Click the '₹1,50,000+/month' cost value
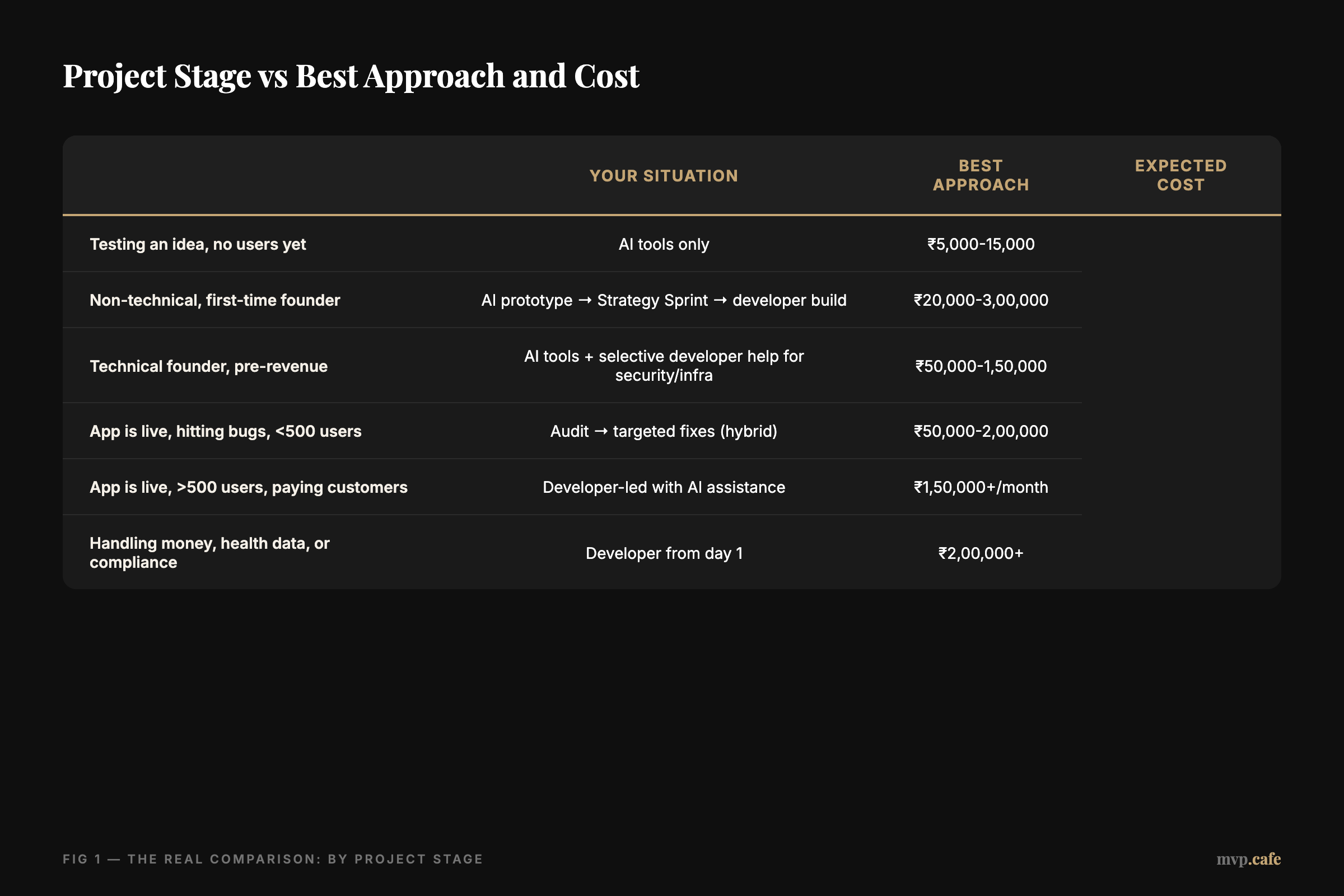This screenshot has height=896, width=1344. pyautogui.click(x=981, y=487)
